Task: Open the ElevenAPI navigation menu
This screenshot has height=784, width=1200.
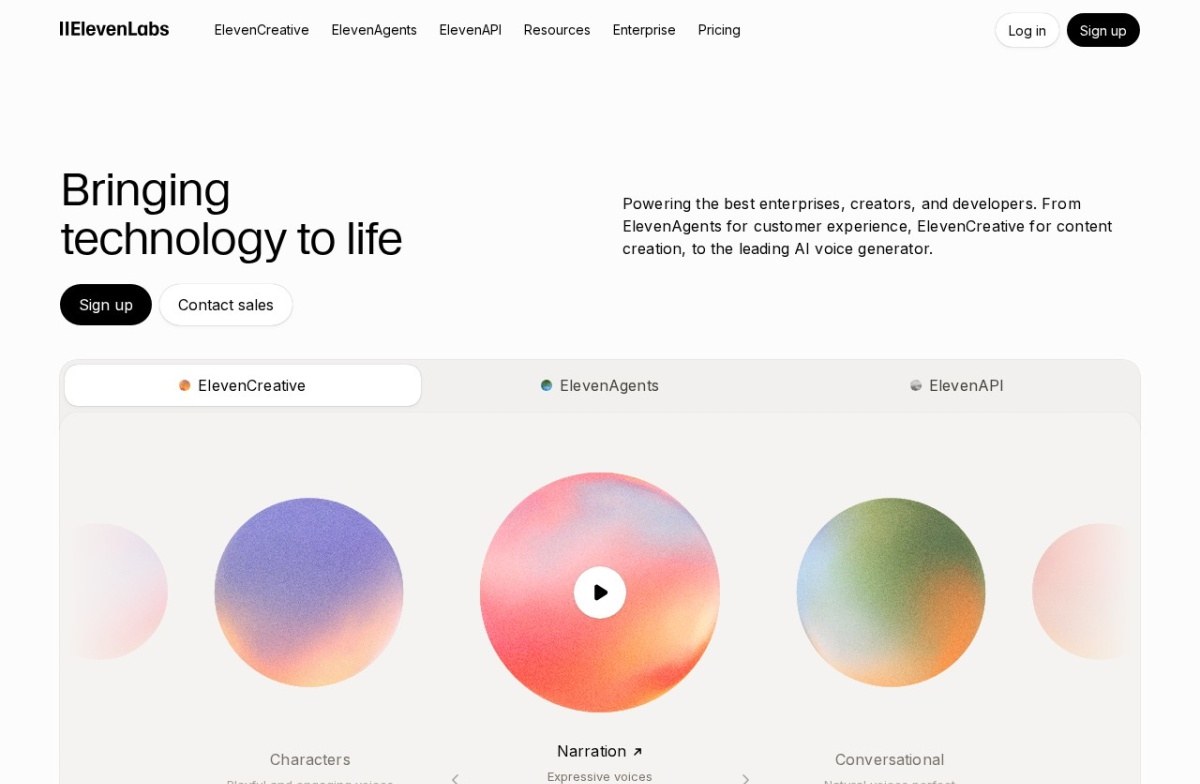Action: click(470, 30)
